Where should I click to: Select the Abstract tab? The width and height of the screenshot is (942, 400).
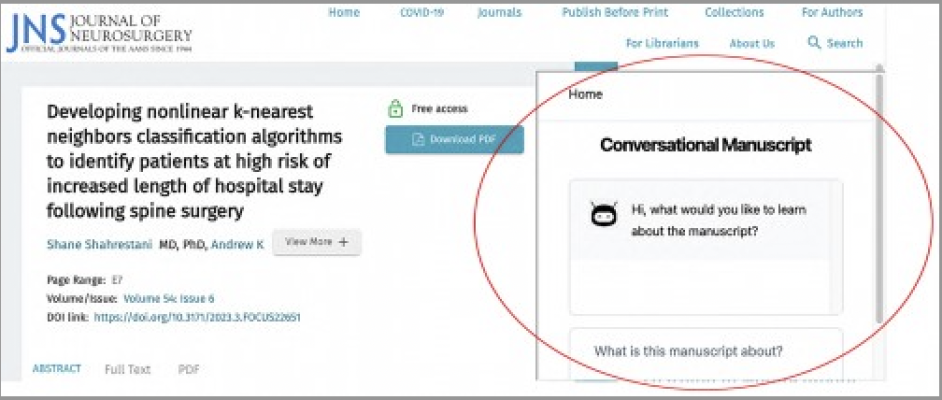pyautogui.click(x=57, y=369)
